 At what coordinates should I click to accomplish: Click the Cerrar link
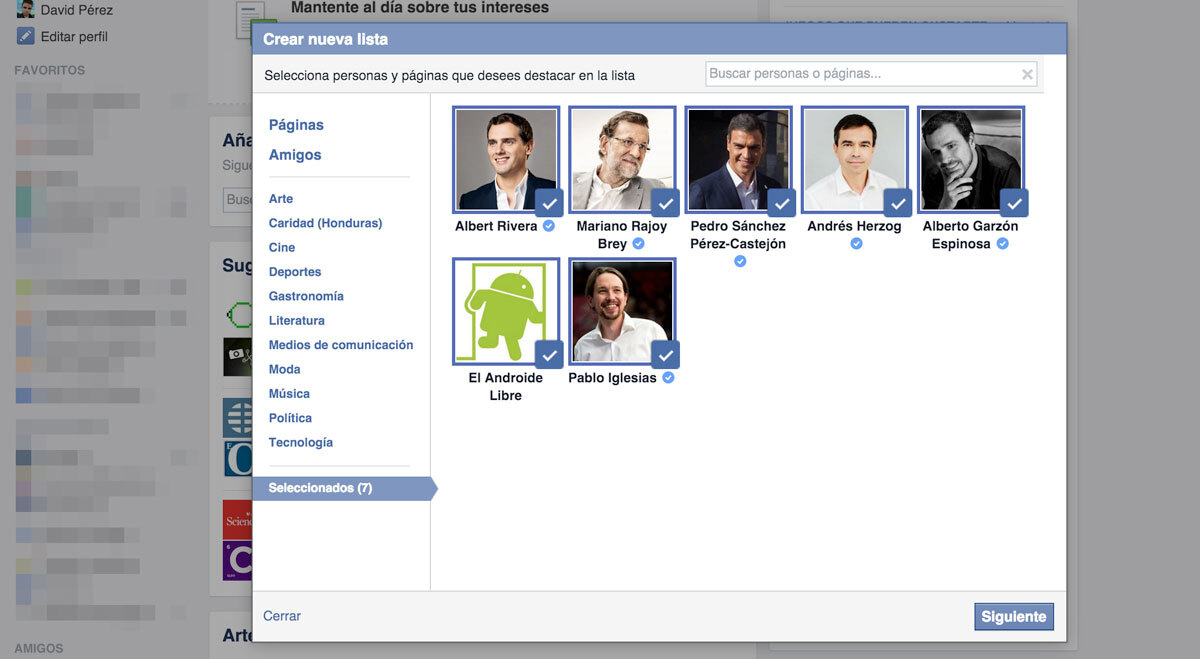point(282,616)
